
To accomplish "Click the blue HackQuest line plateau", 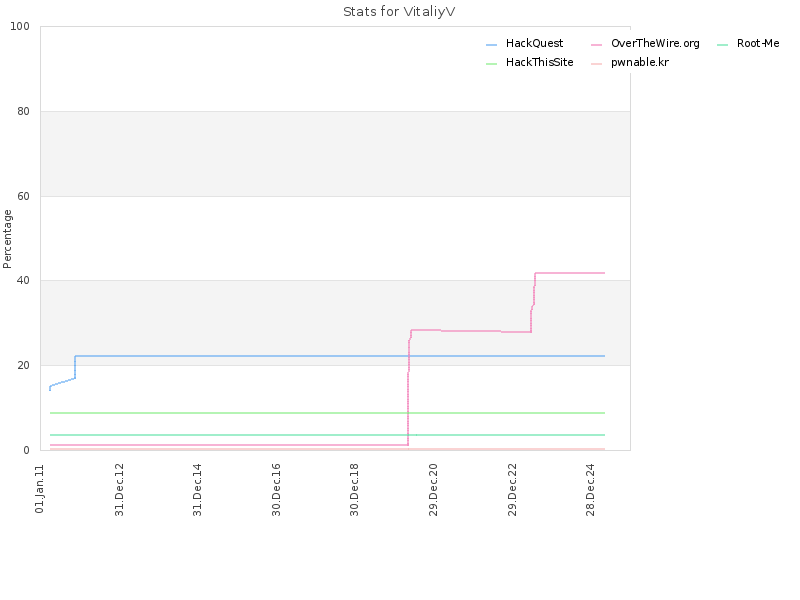I will pos(340,356).
